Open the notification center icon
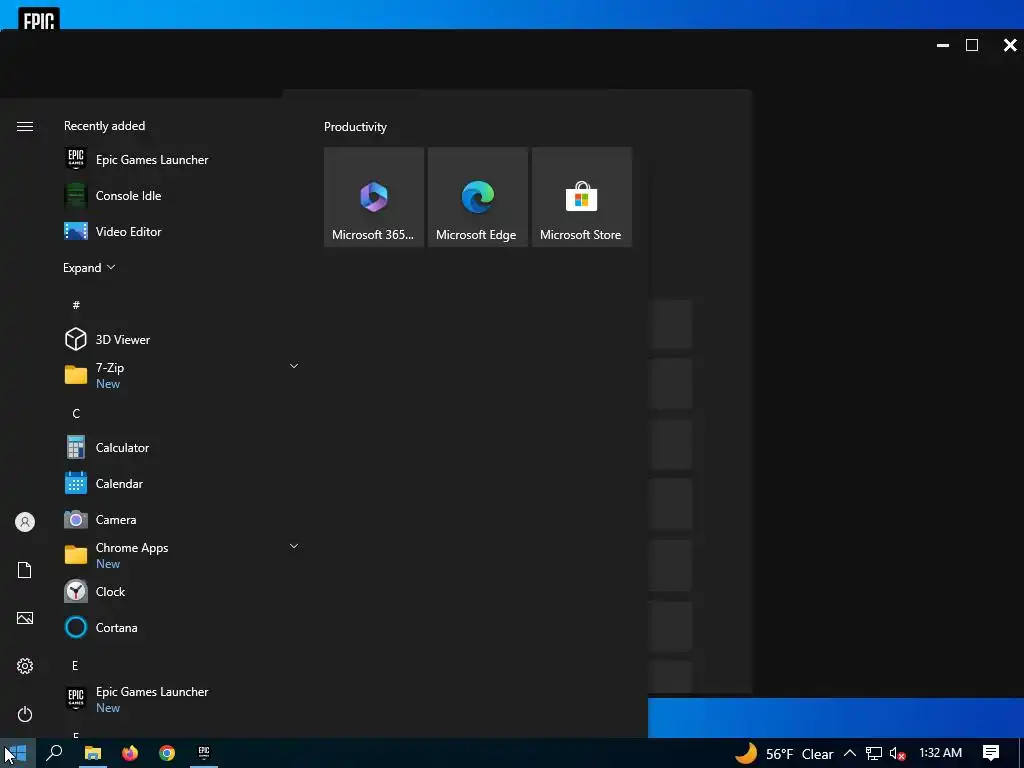This screenshot has height=768, width=1024. click(991, 753)
